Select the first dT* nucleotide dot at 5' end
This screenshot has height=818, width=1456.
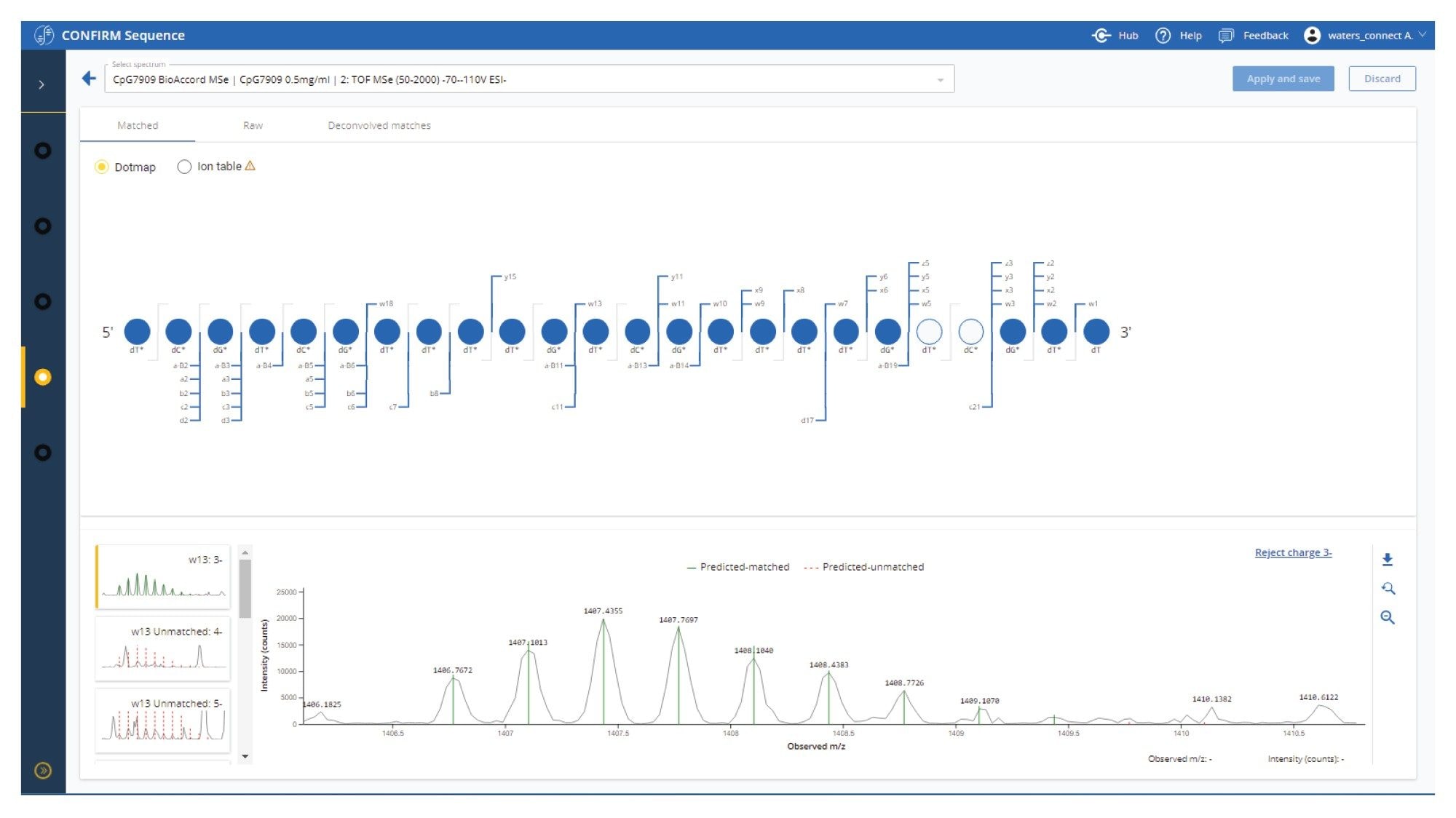pyautogui.click(x=137, y=331)
